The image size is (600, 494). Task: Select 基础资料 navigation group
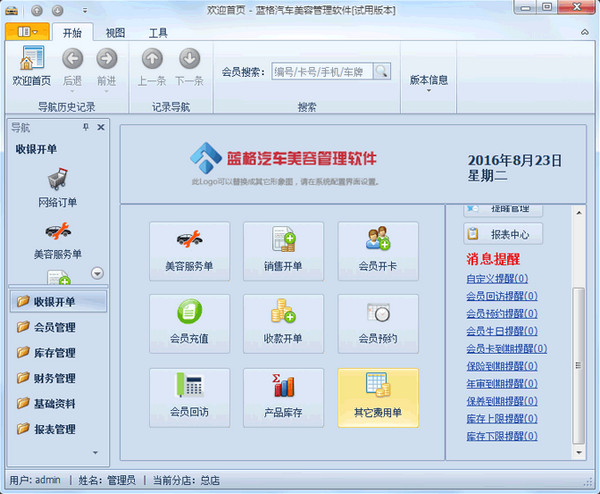[x=58, y=404]
